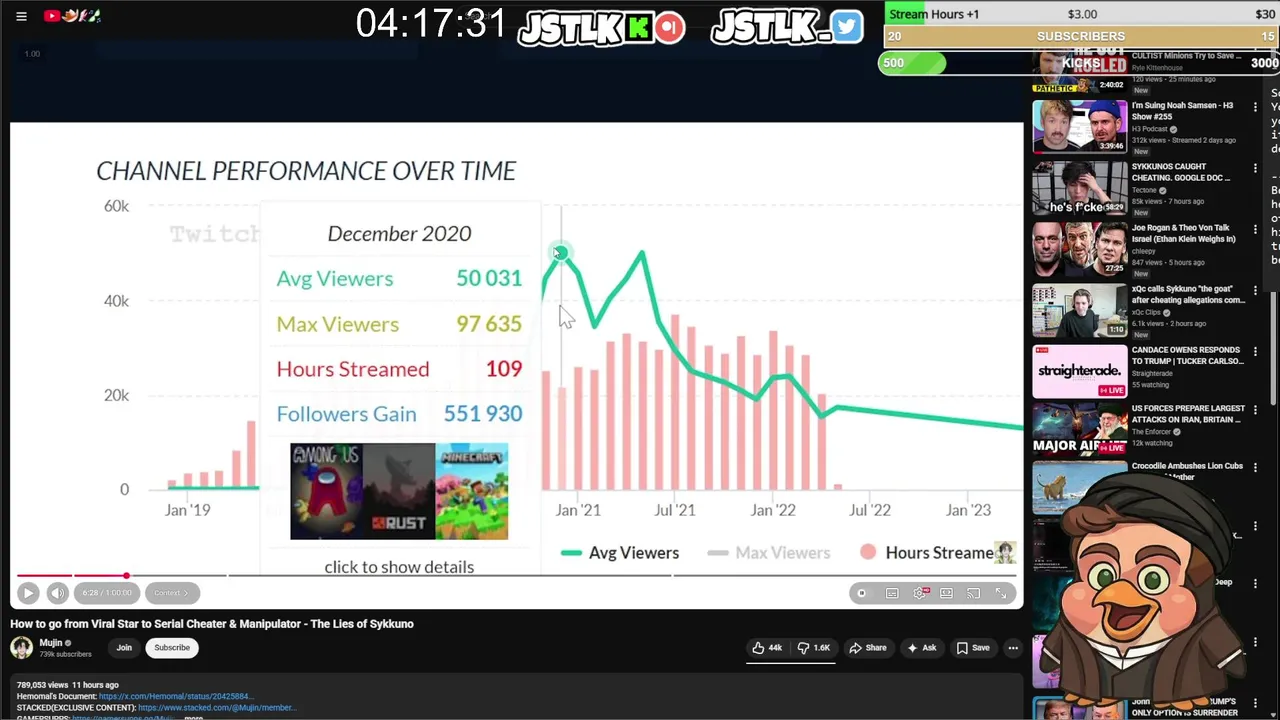The width and height of the screenshot is (1280, 720).
Task: Open the stacked.com Mujin member link
Action: [x=217, y=707]
